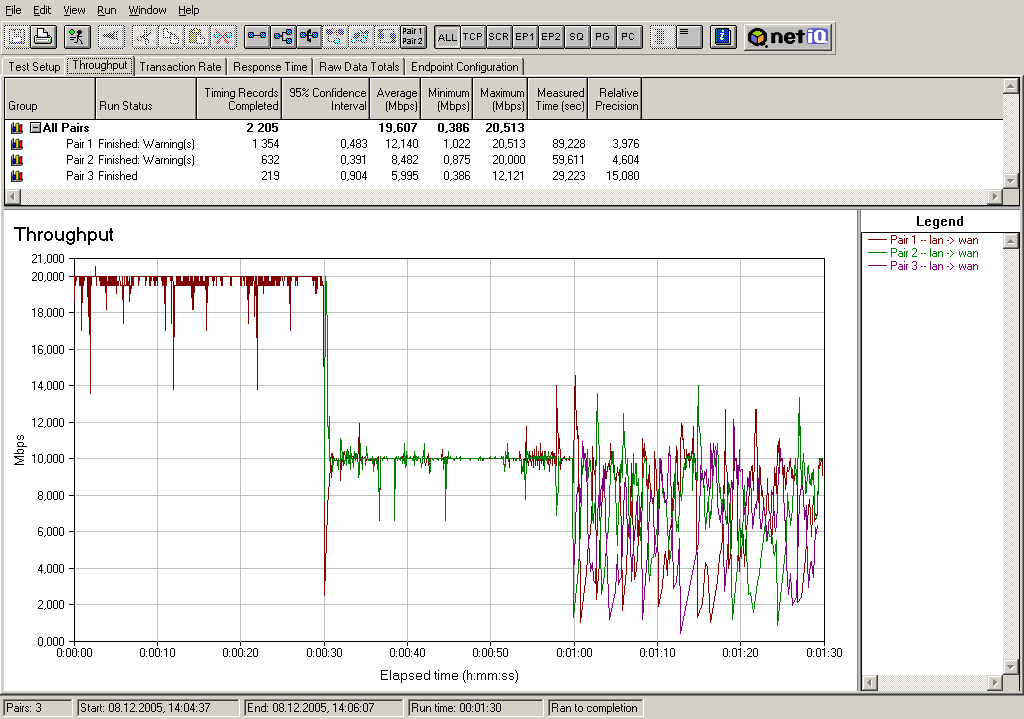Collapse the All Pairs group
1024x719 pixels.
click(35, 128)
